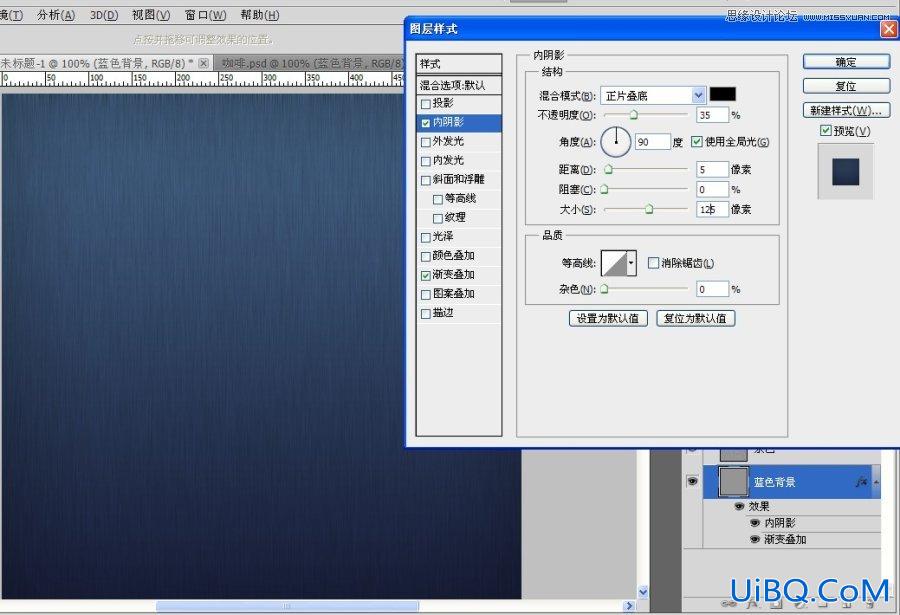The image size is (900, 615).
Task: Hide the 蓝色背景 layer with eye icon
Action: (x=692, y=481)
